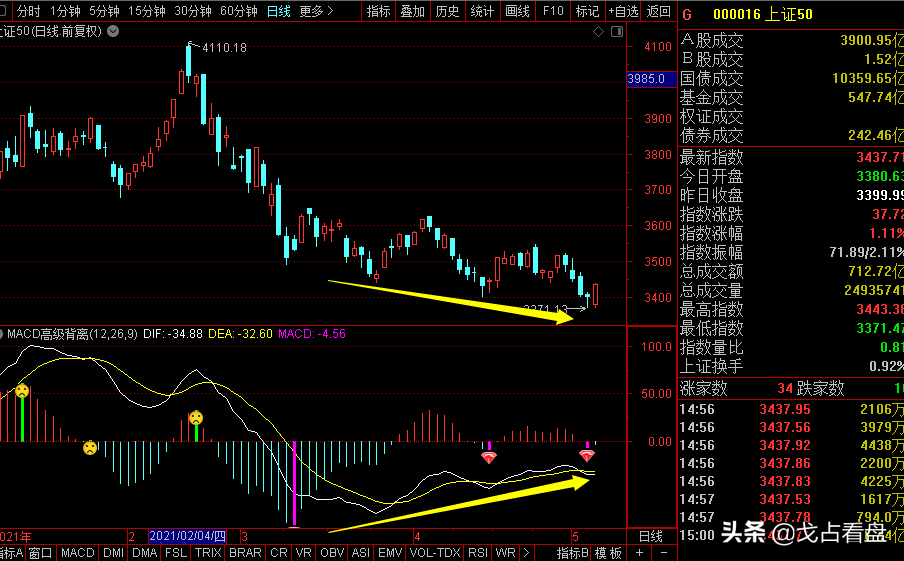Expand the 更多 periods dropdown
Viewport: 904px width, 561px height.
[x=316, y=11]
